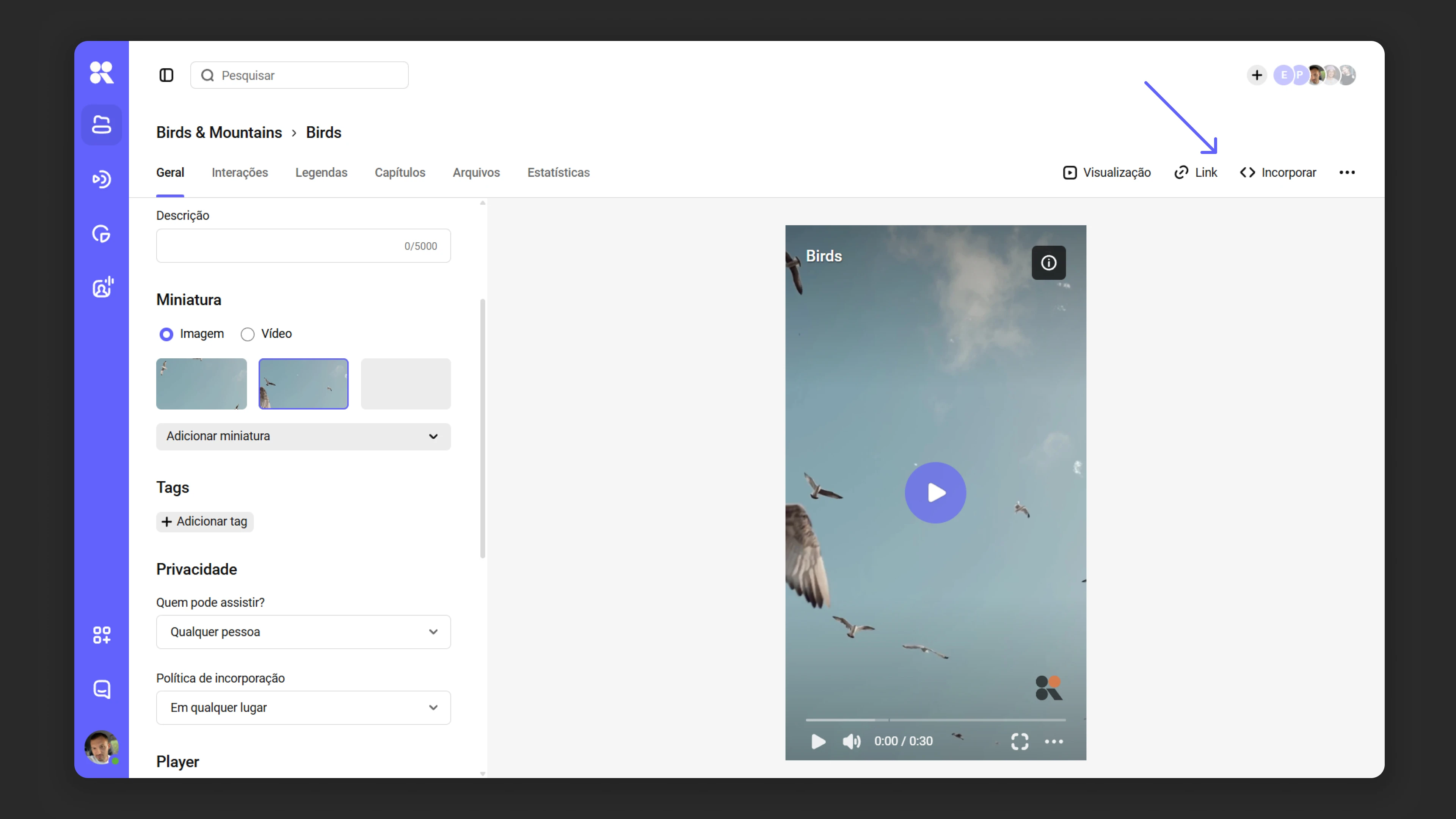This screenshot has width=1456, height=819.
Task: Click the watermark logo in video player
Action: coord(1048,688)
